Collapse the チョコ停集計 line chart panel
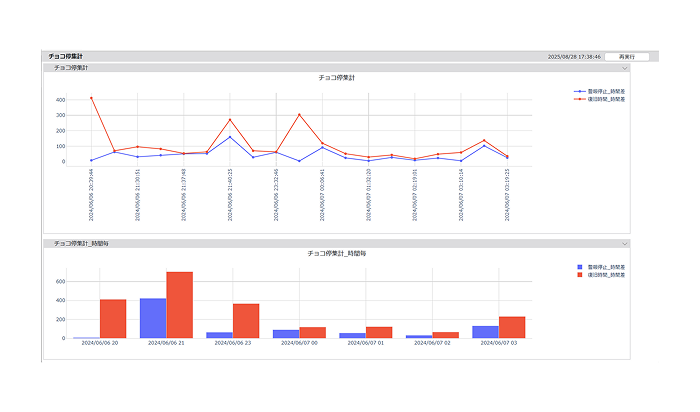The image size is (700, 412). point(624,68)
